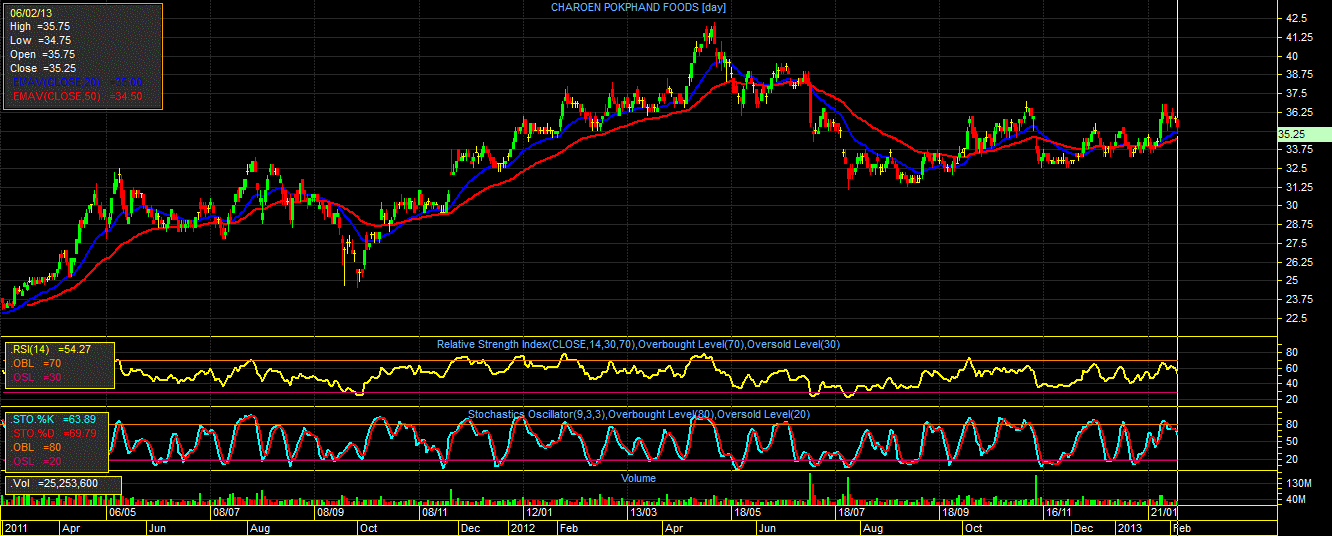Screen dimensions: 1332x536
Task: Click the Close =35.25 line in info box
Action: (41, 68)
